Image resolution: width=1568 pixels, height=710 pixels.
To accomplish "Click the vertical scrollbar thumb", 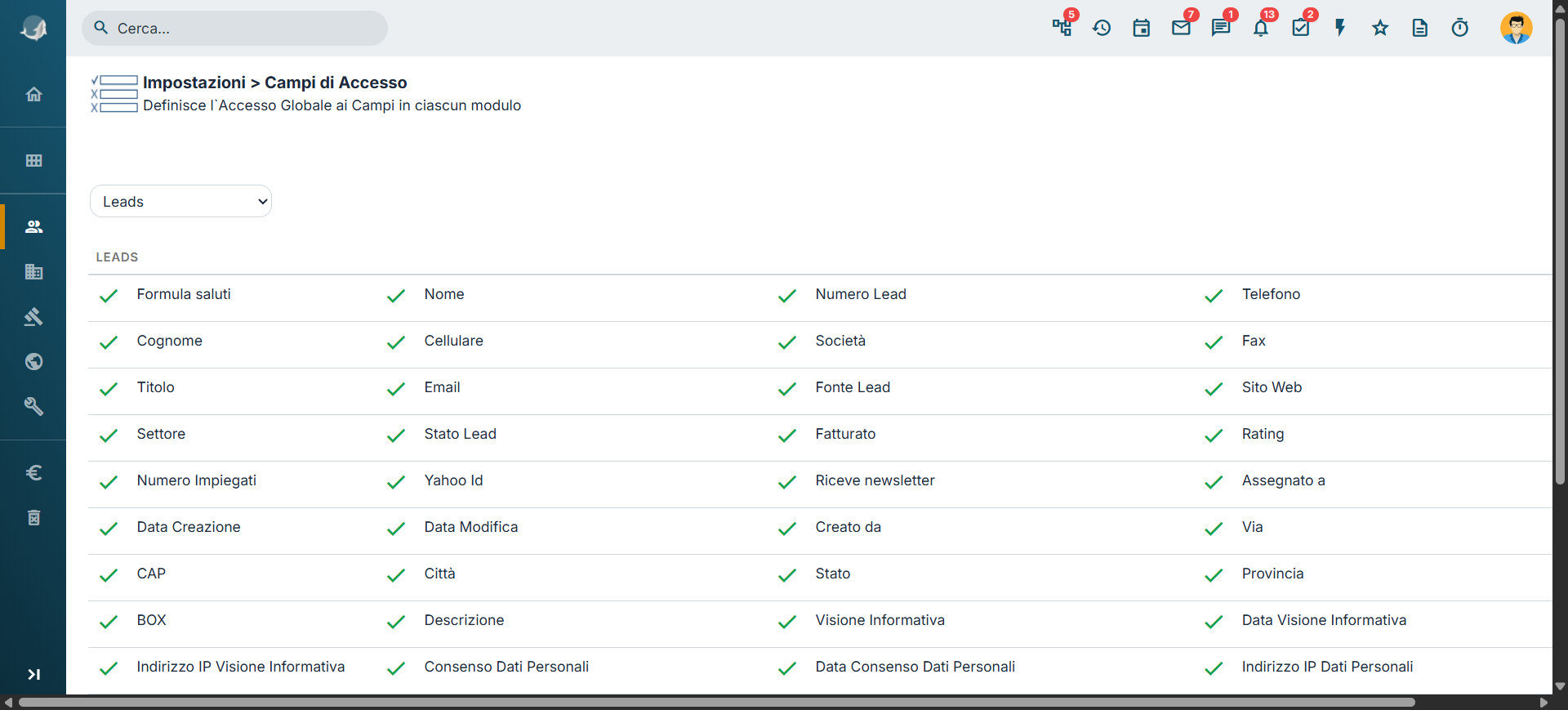I will (1560, 253).
